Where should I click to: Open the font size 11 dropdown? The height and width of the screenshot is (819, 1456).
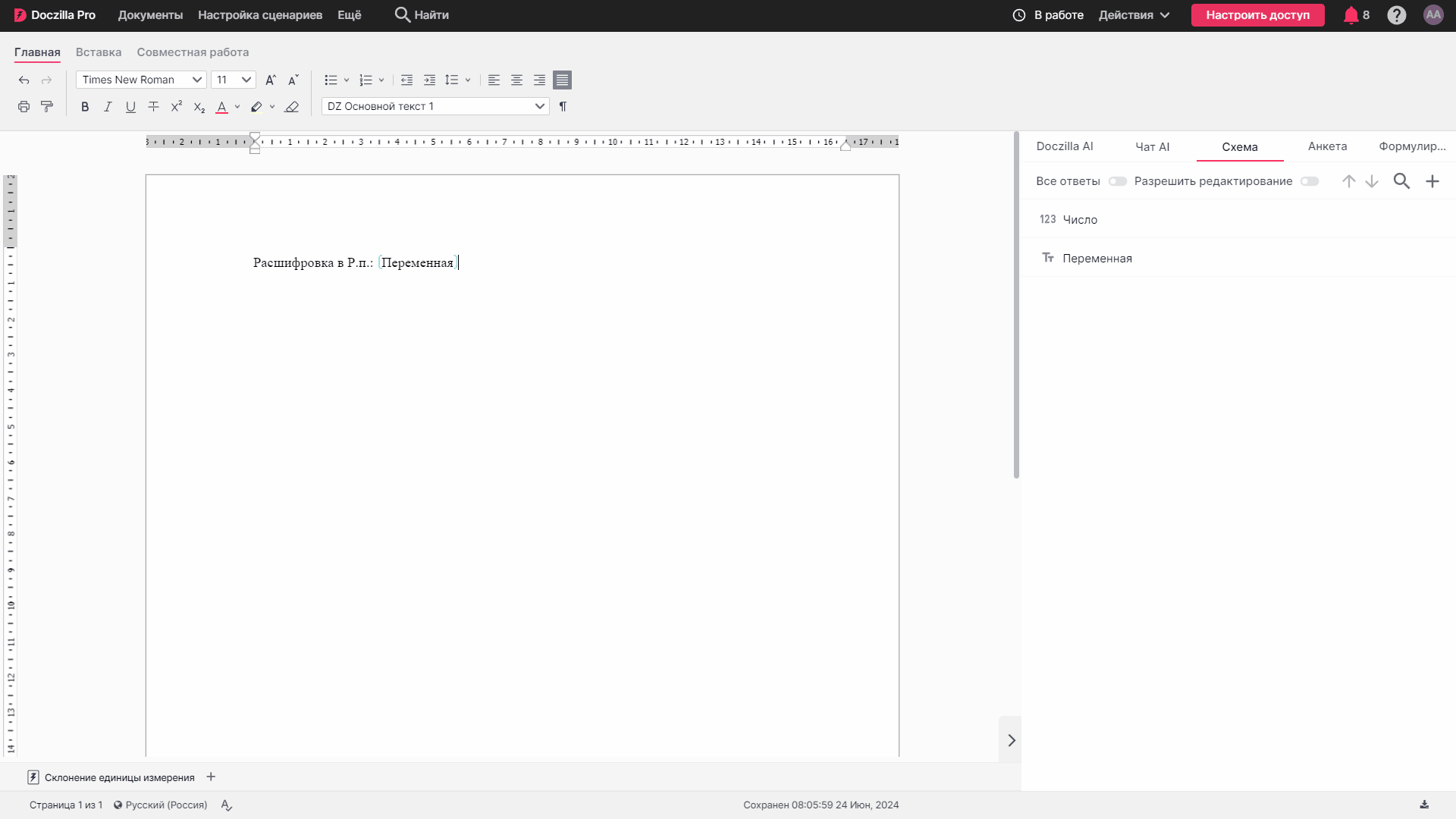[233, 80]
